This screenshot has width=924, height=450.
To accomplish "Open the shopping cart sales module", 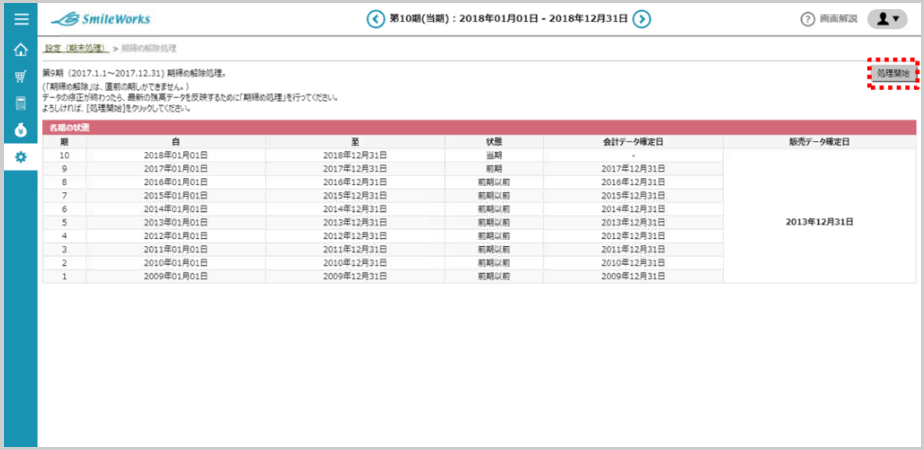I will point(20,76).
